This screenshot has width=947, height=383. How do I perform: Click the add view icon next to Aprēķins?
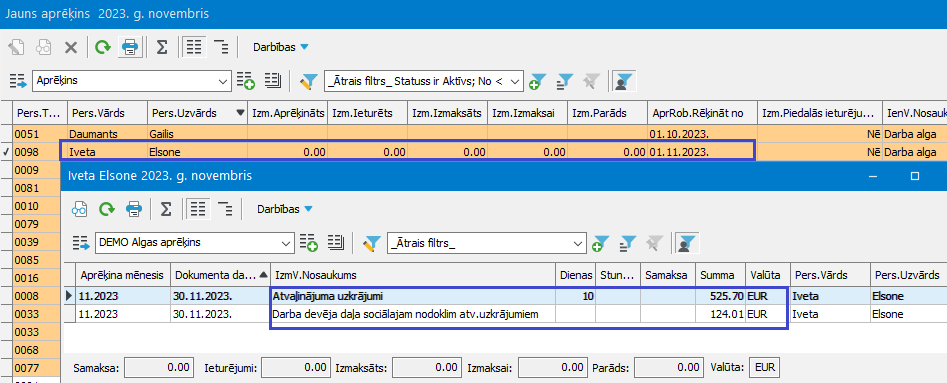click(x=245, y=80)
